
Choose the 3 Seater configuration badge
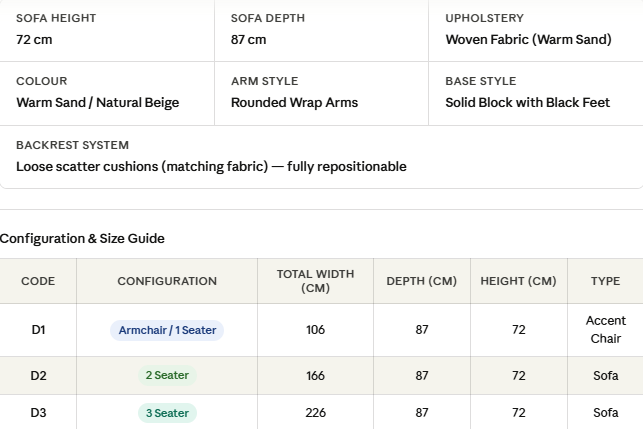167,413
